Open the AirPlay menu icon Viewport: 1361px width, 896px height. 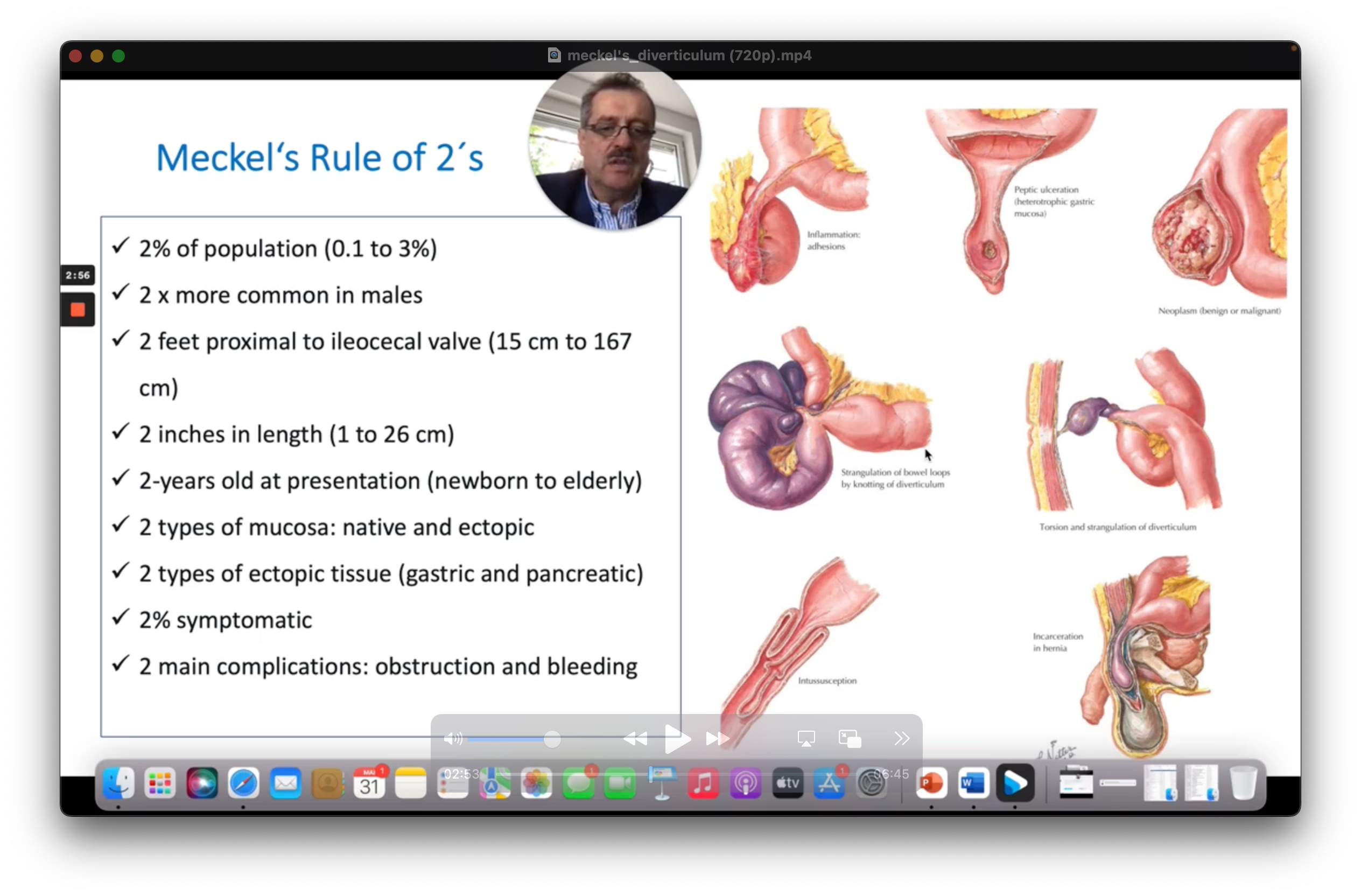pos(806,739)
